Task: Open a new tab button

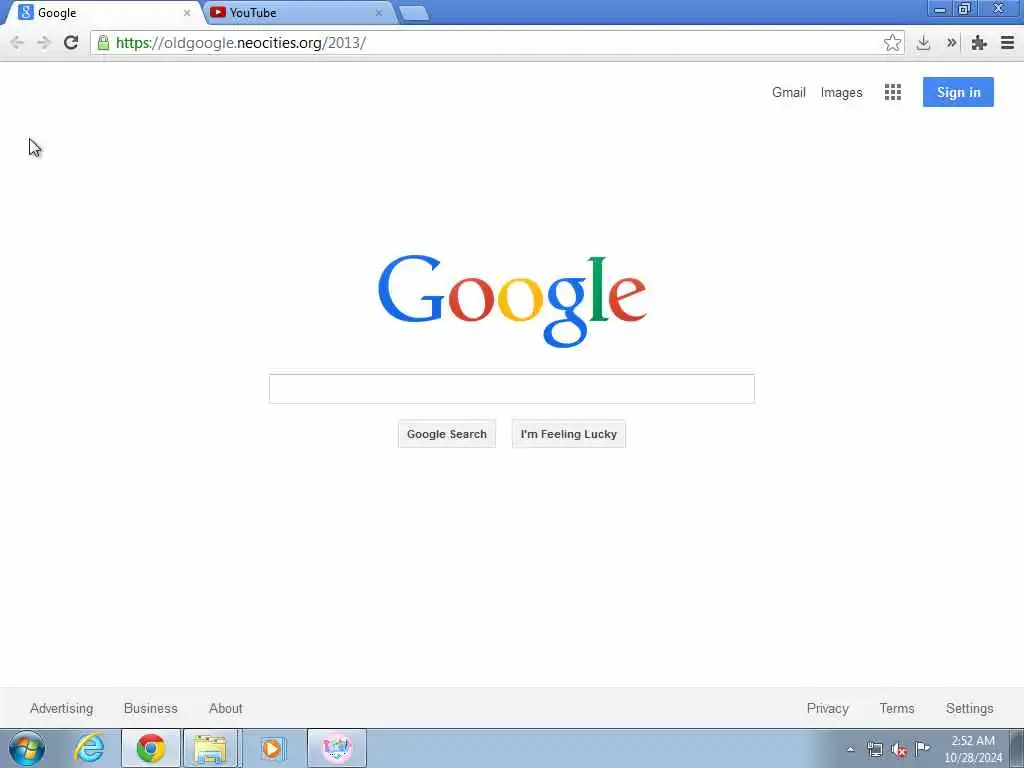Action: pos(413,13)
